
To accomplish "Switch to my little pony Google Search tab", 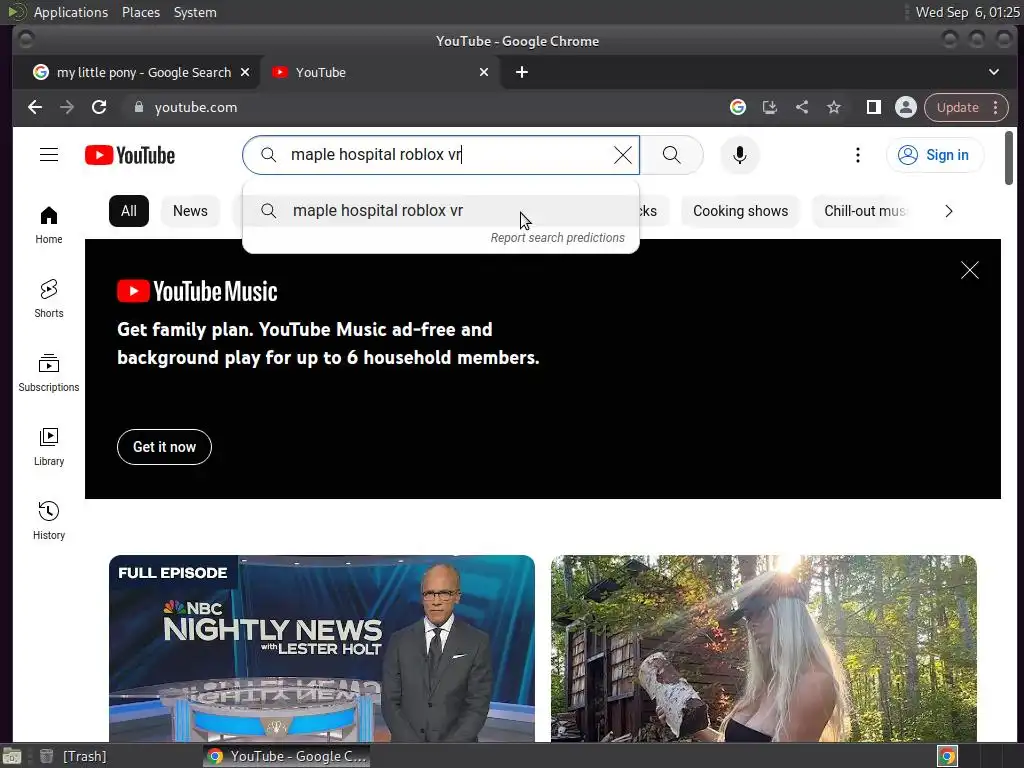I will point(136,72).
